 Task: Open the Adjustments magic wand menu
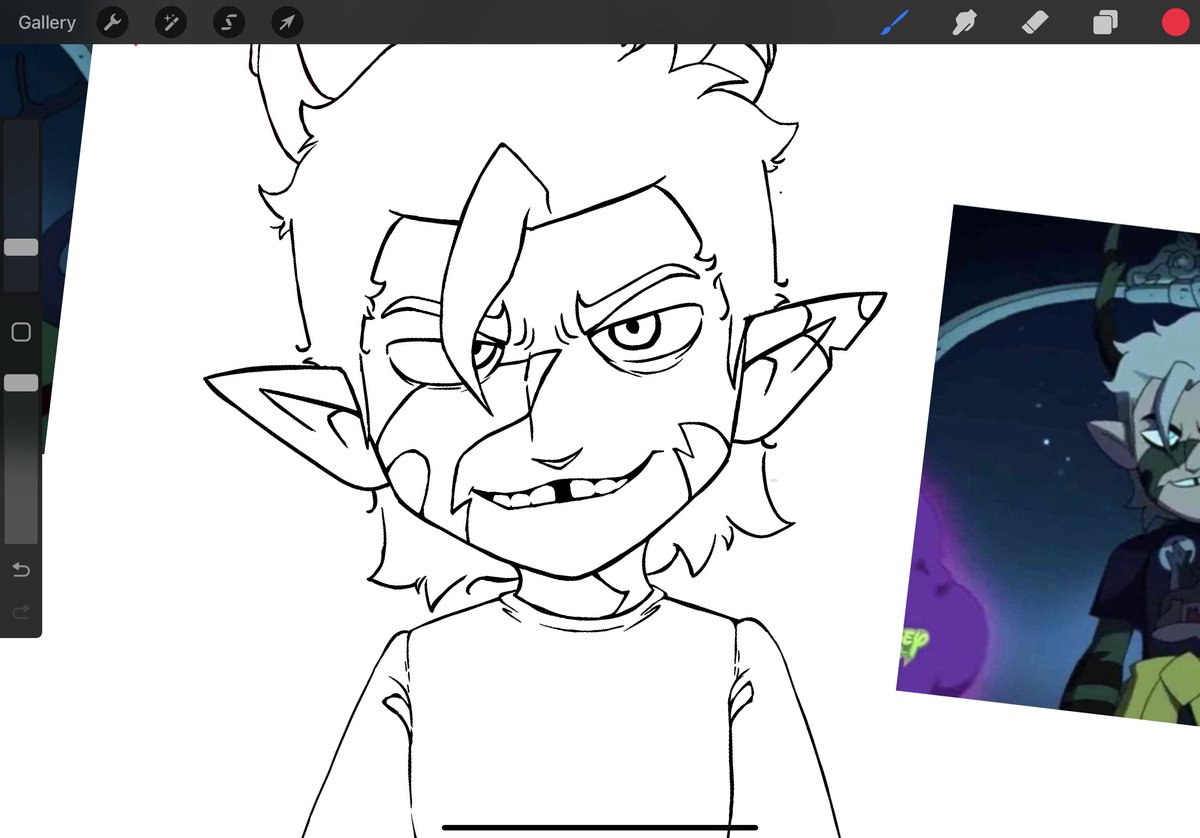(170, 22)
